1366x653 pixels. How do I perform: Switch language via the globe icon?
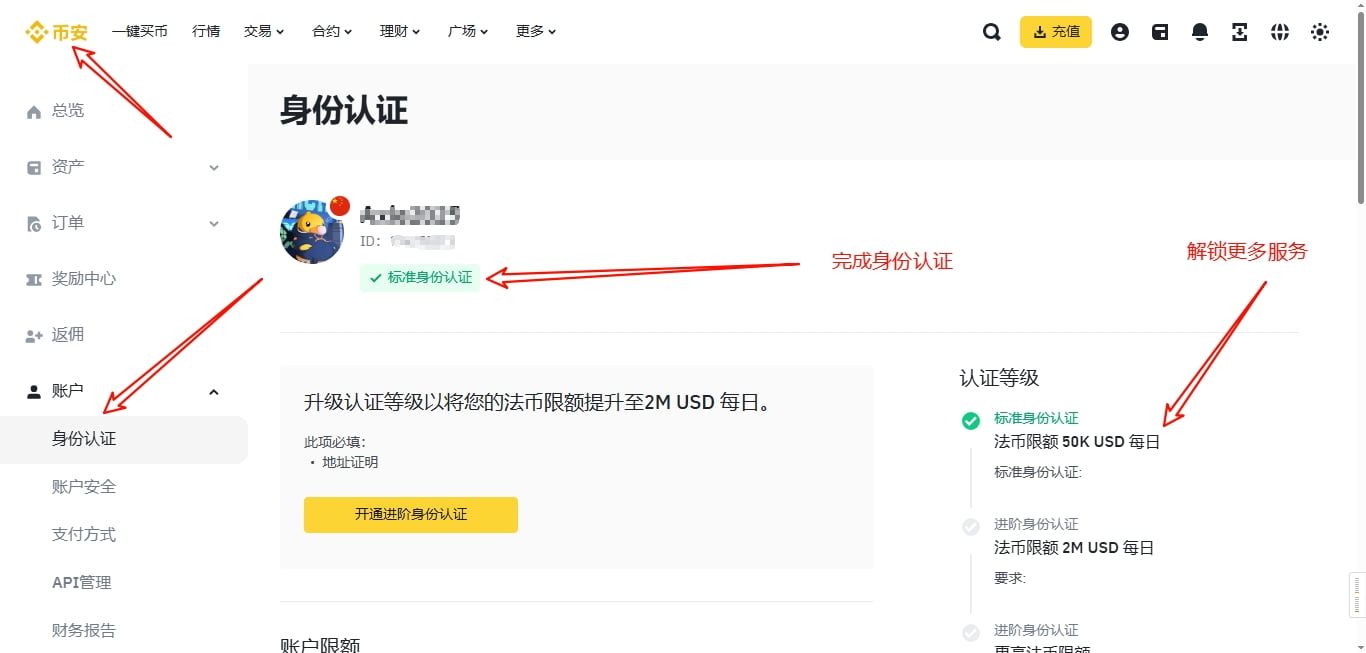pos(1280,31)
